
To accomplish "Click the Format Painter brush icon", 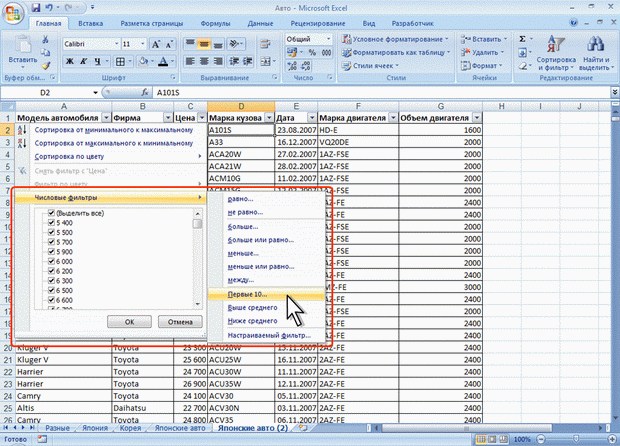I will point(45,65).
